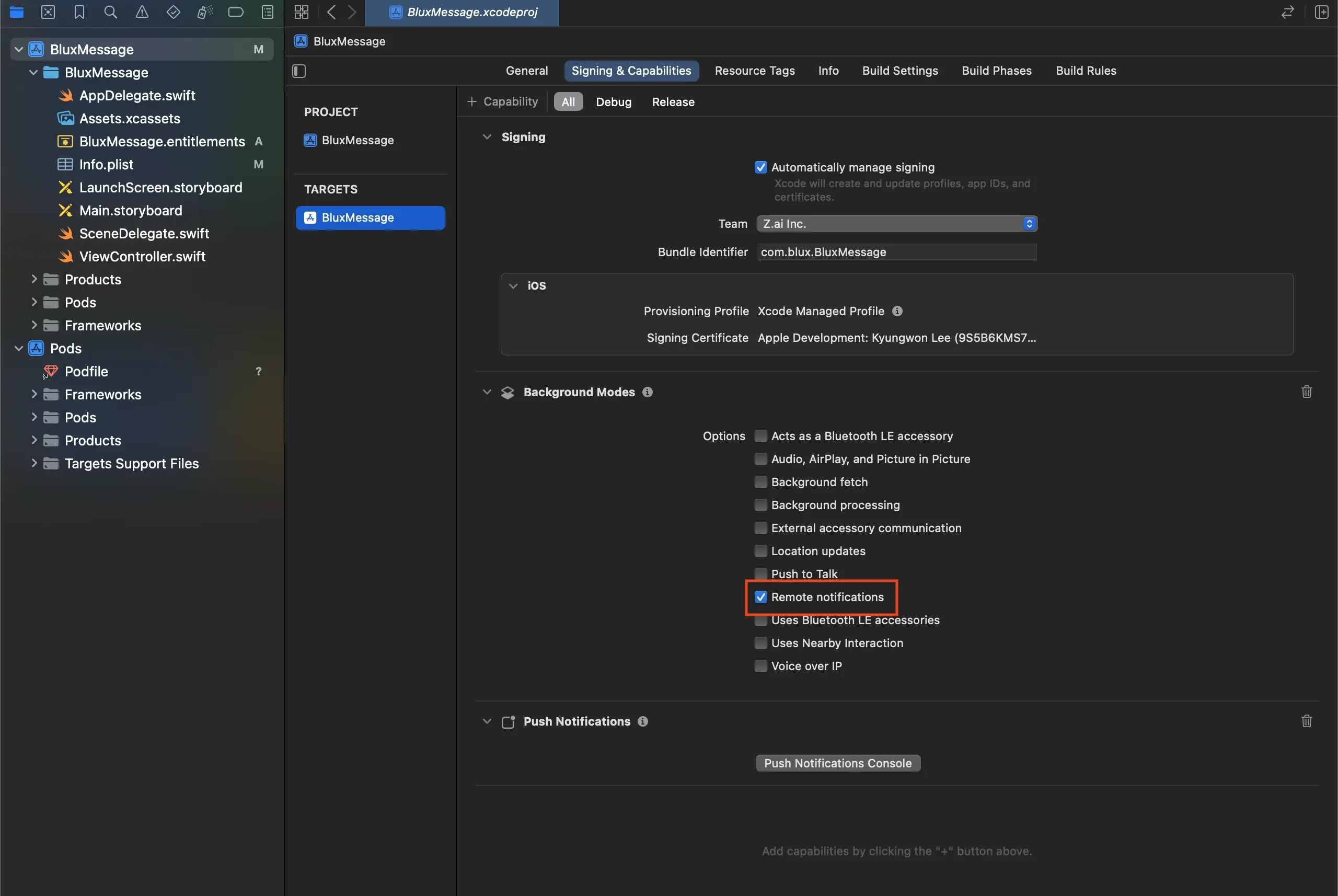This screenshot has height=896, width=1338.
Task: Enable External accessory communication
Action: coord(760,528)
